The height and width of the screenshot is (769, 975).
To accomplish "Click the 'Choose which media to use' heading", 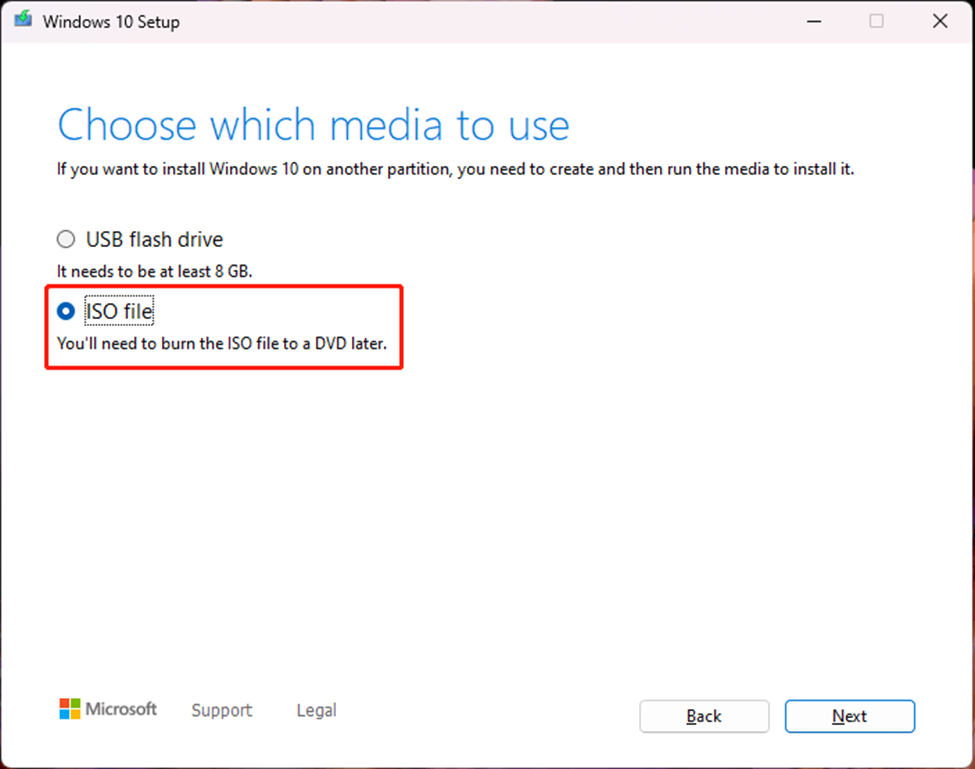I will (x=313, y=126).
